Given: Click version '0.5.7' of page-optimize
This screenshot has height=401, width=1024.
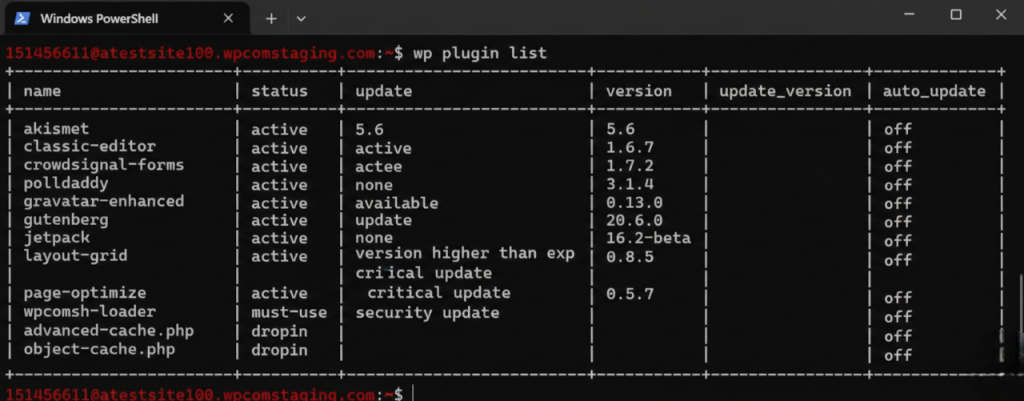Looking at the screenshot, I should pyautogui.click(x=630, y=294).
